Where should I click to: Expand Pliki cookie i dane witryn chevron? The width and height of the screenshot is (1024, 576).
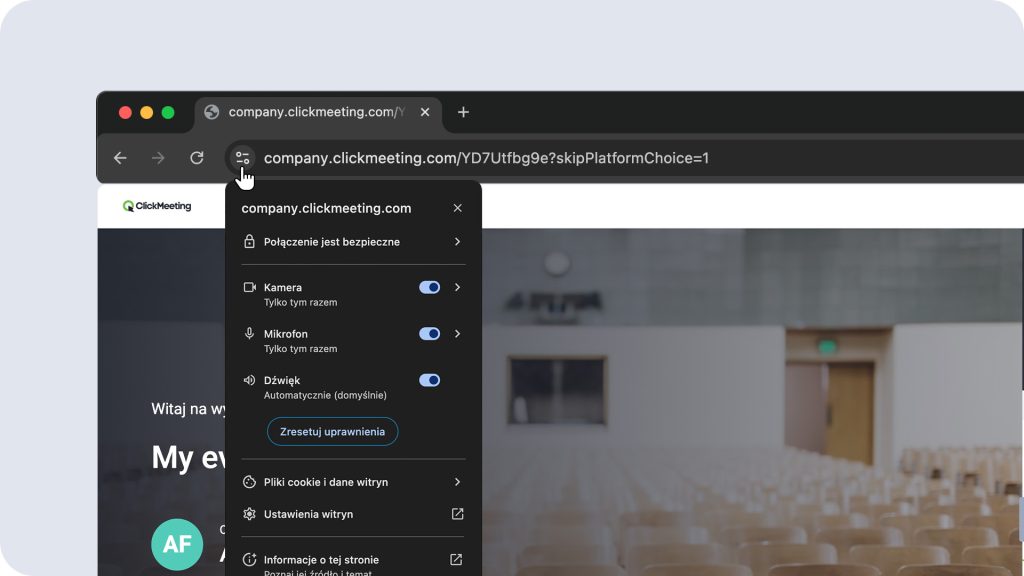pos(457,482)
